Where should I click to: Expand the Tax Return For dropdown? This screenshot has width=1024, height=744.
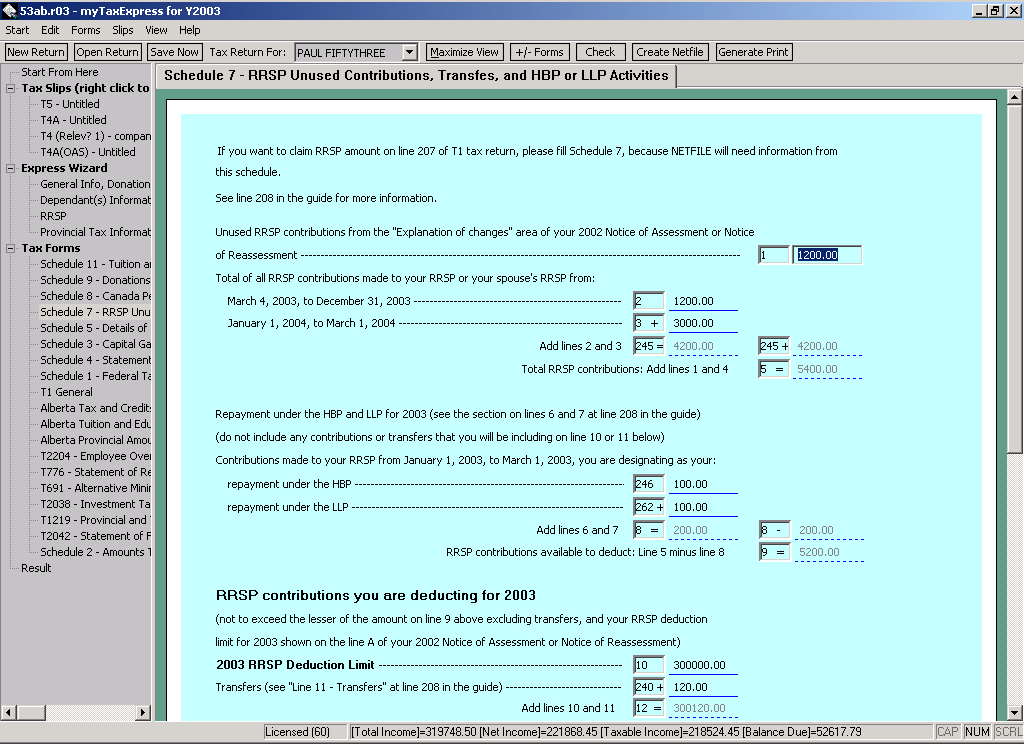409,52
